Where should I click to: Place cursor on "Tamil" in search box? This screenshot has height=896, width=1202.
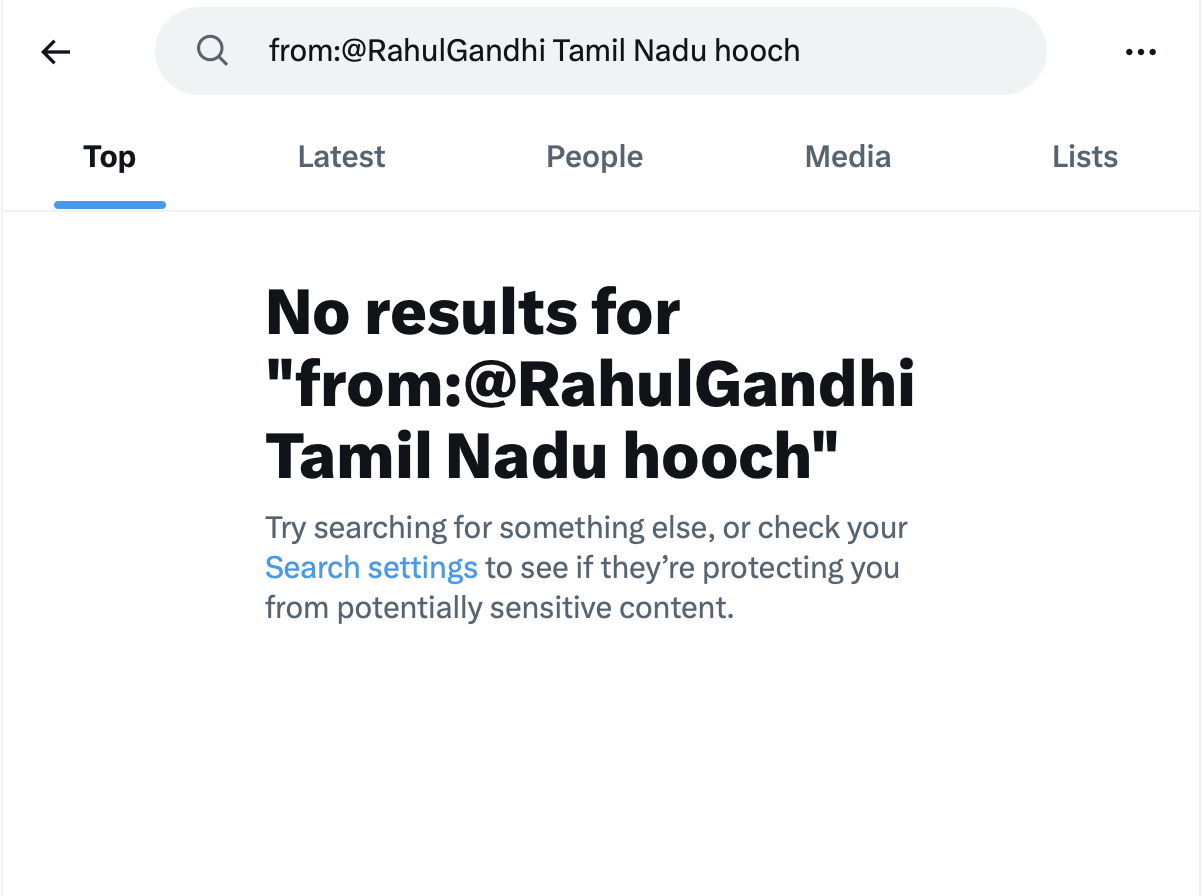(584, 51)
